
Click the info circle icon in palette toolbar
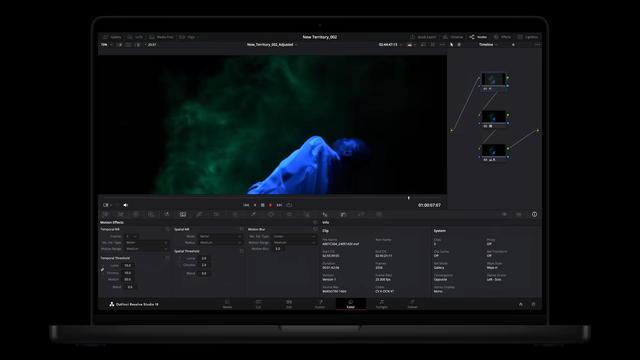tap(534, 214)
